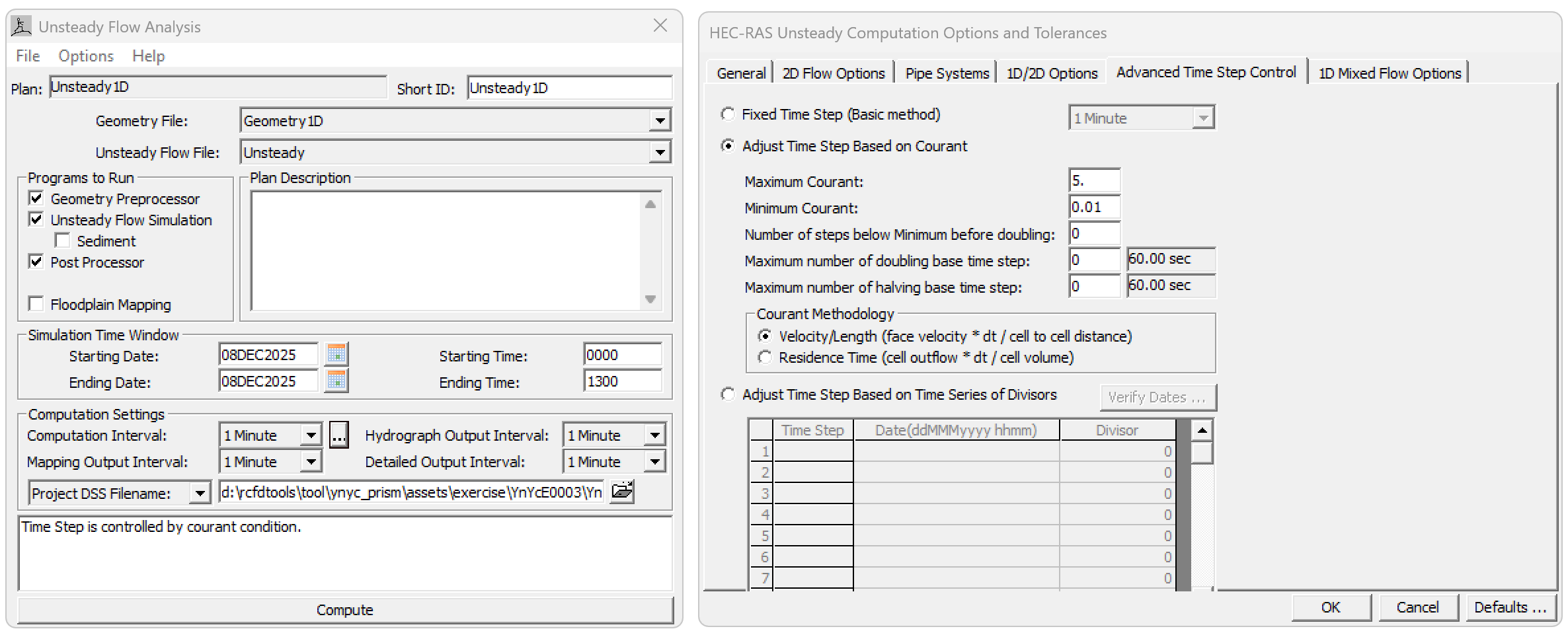
Task: Switch to the 1D/2D Options tab
Action: [x=1052, y=73]
